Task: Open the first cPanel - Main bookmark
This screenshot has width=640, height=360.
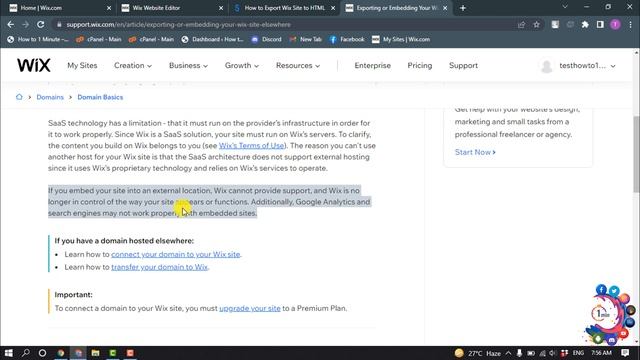Action: click(99, 39)
